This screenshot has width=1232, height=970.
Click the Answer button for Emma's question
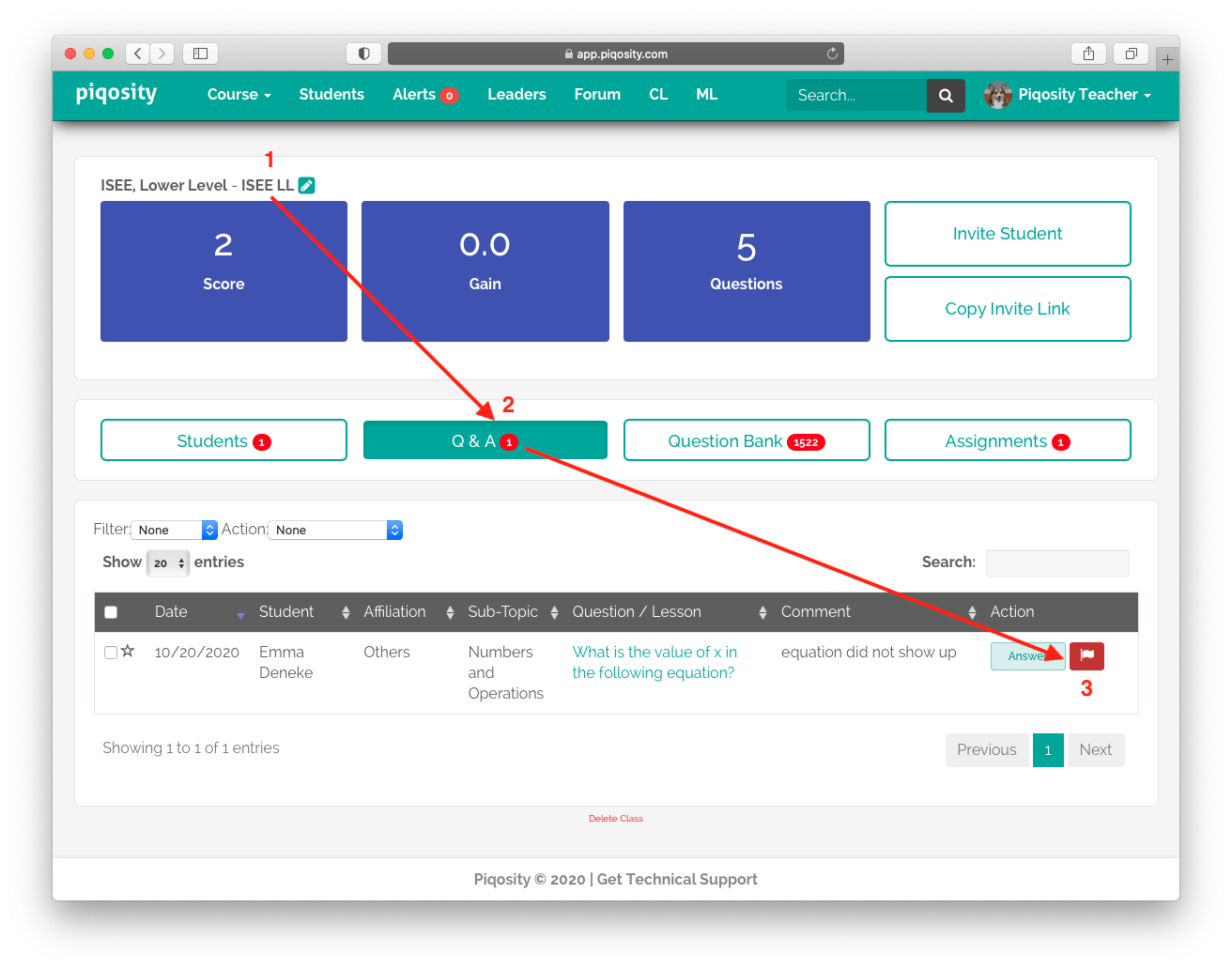1027,655
